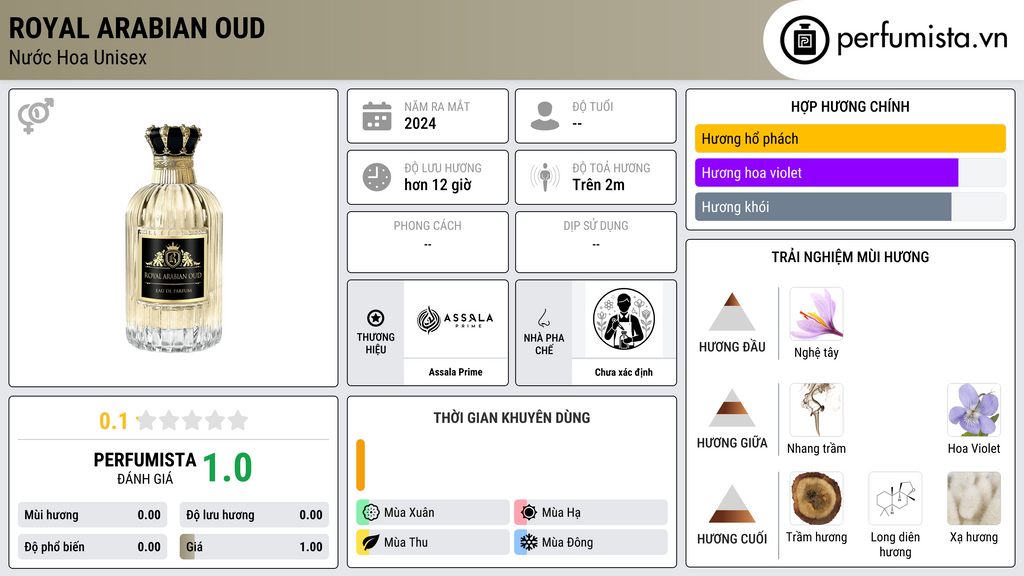Click the Giá 1.00 score row

pos(254,547)
